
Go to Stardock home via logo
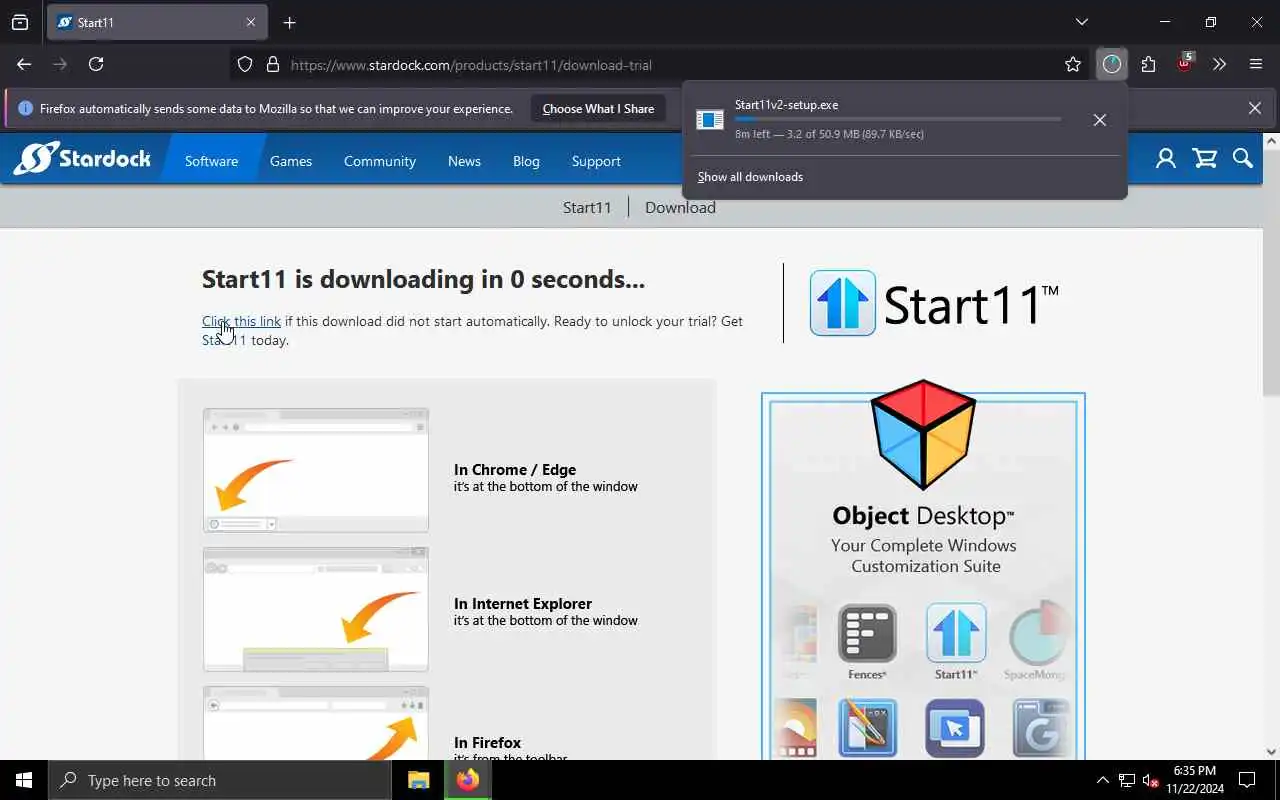(82, 158)
